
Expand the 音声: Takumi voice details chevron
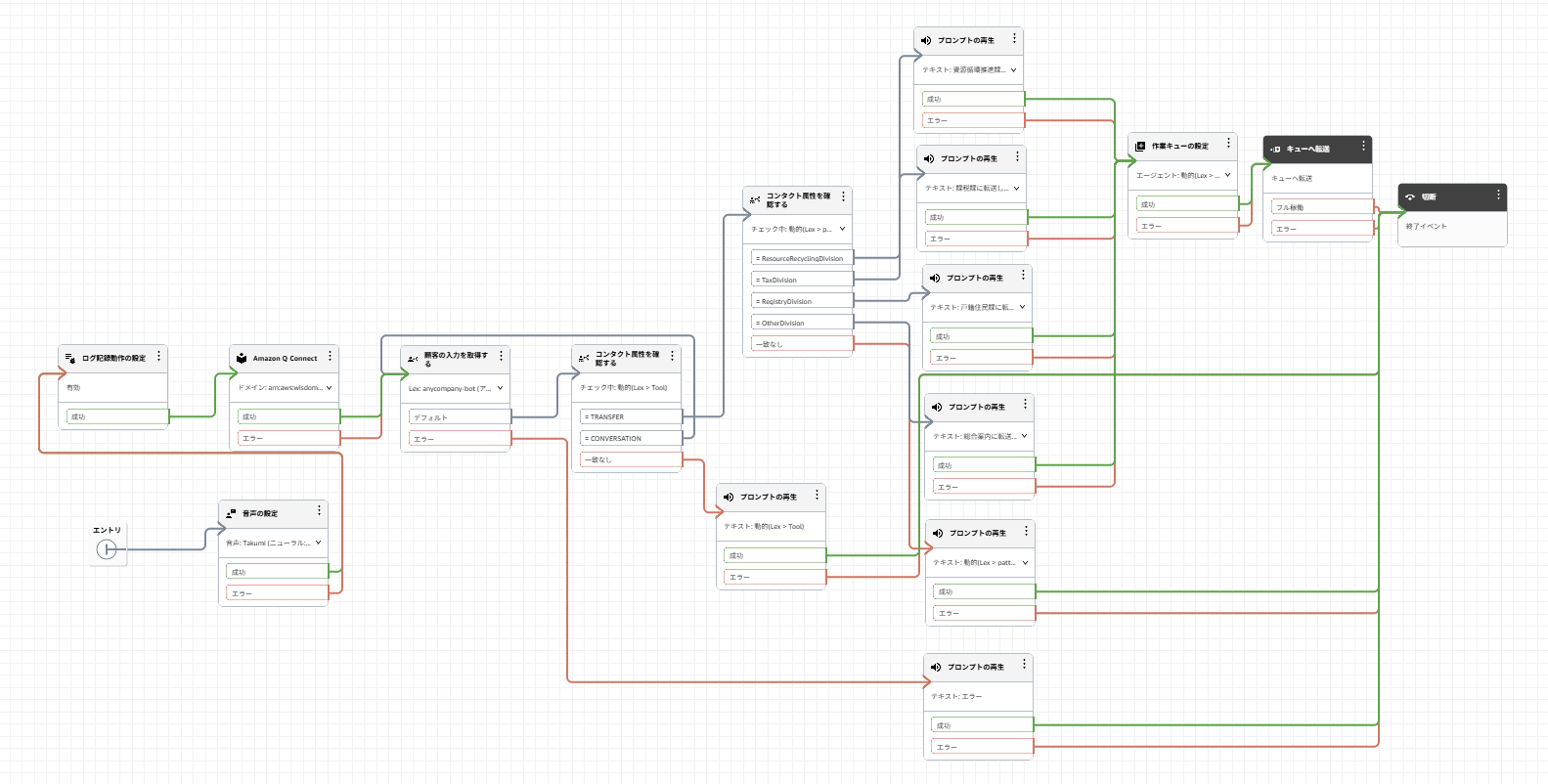318,543
